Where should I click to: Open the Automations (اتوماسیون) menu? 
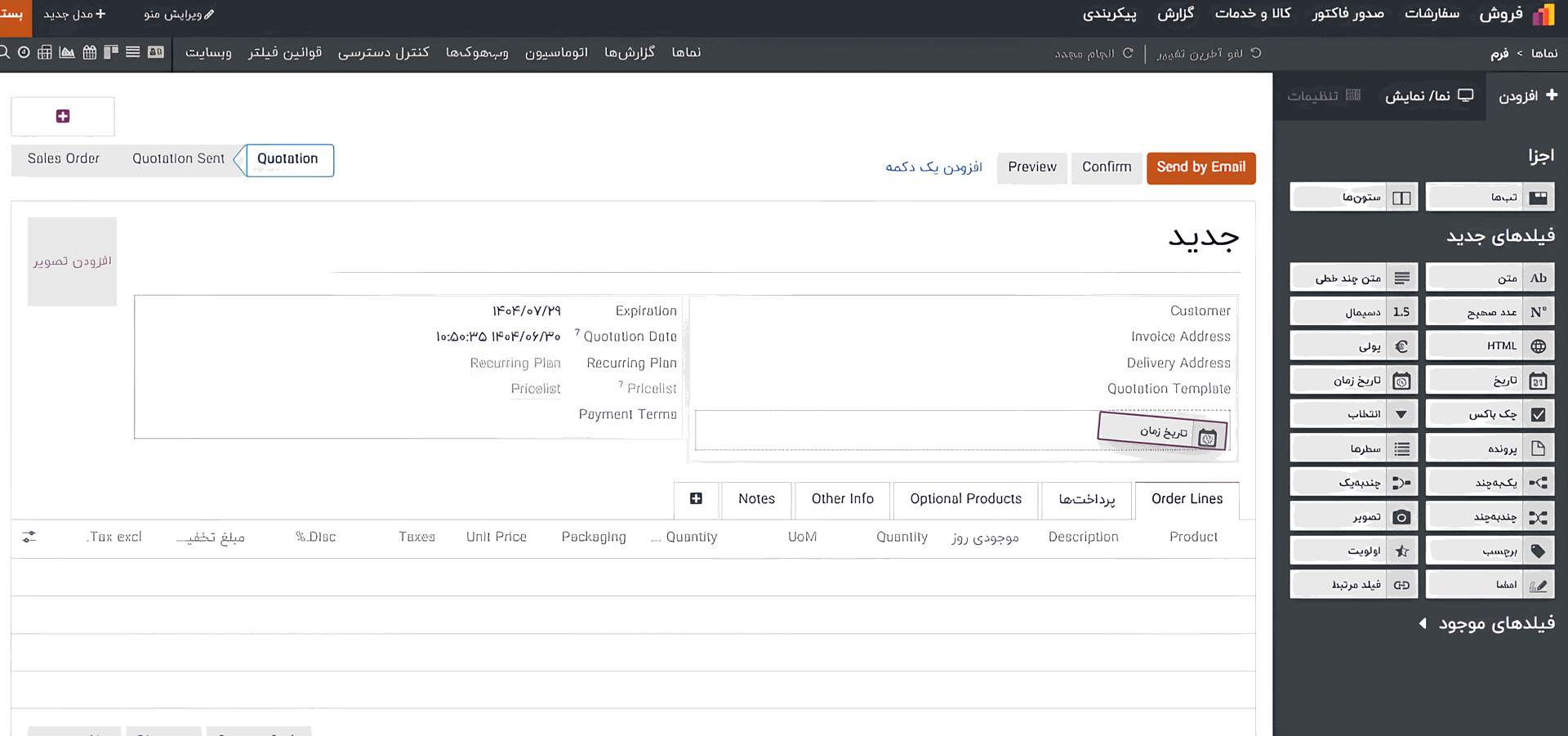click(556, 52)
